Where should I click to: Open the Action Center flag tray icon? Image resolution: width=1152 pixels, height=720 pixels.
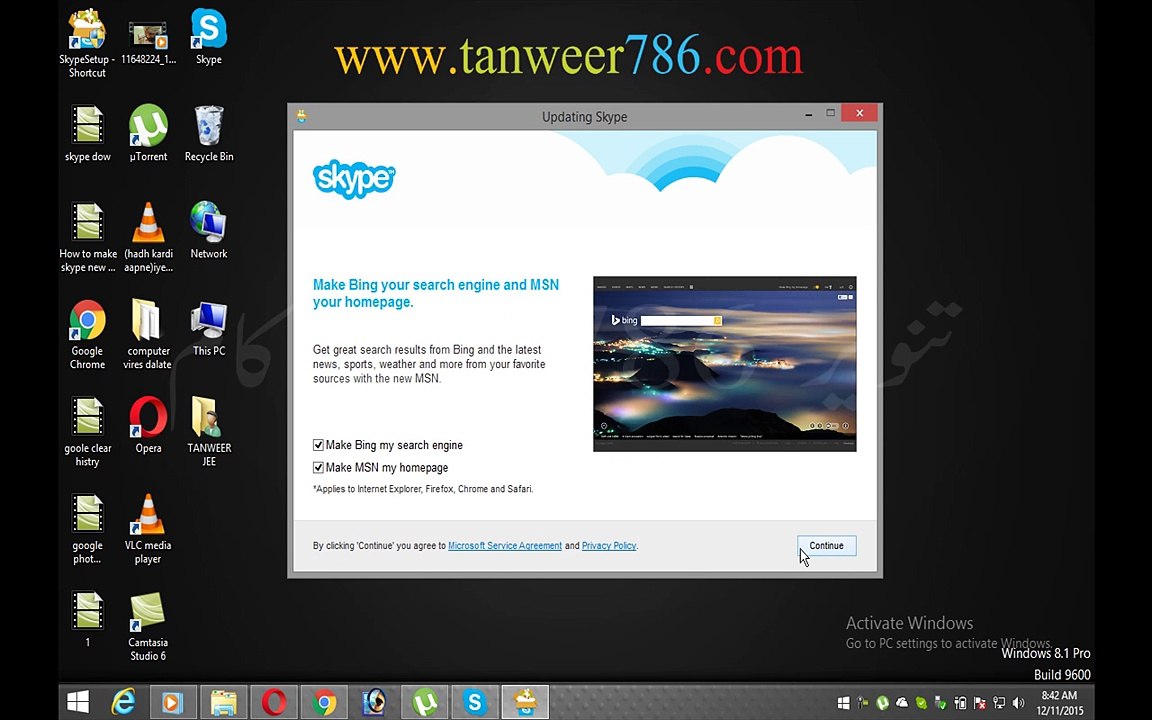pyautogui.click(x=980, y=703)
